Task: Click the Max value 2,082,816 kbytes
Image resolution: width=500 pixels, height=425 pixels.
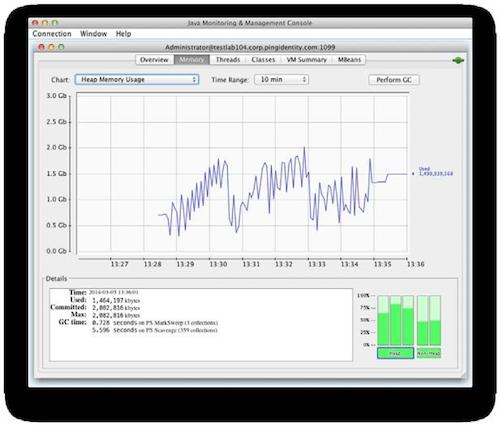Action: (x=116, y=315)
